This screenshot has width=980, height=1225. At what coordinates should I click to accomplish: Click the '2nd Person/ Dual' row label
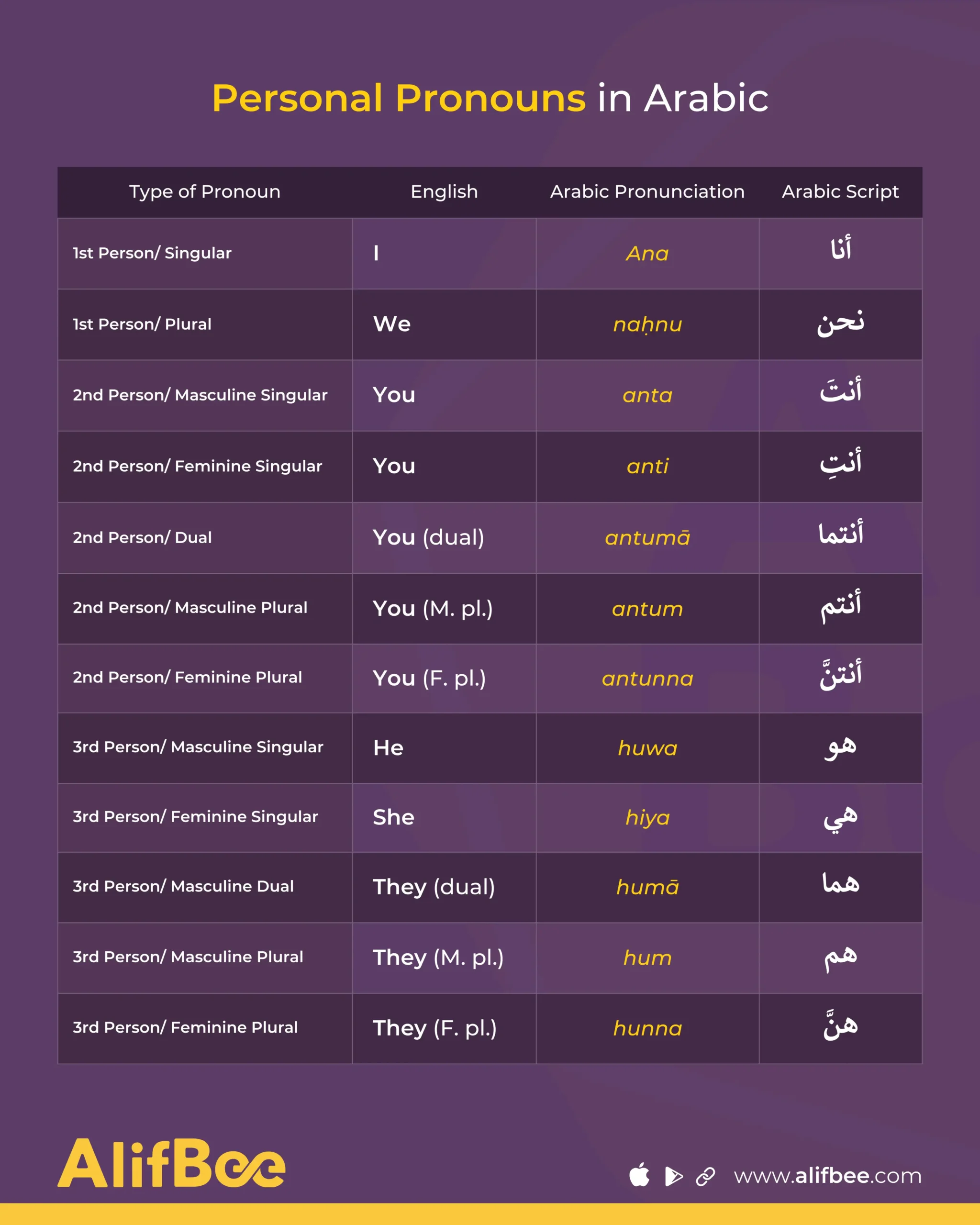click(142, 537)
